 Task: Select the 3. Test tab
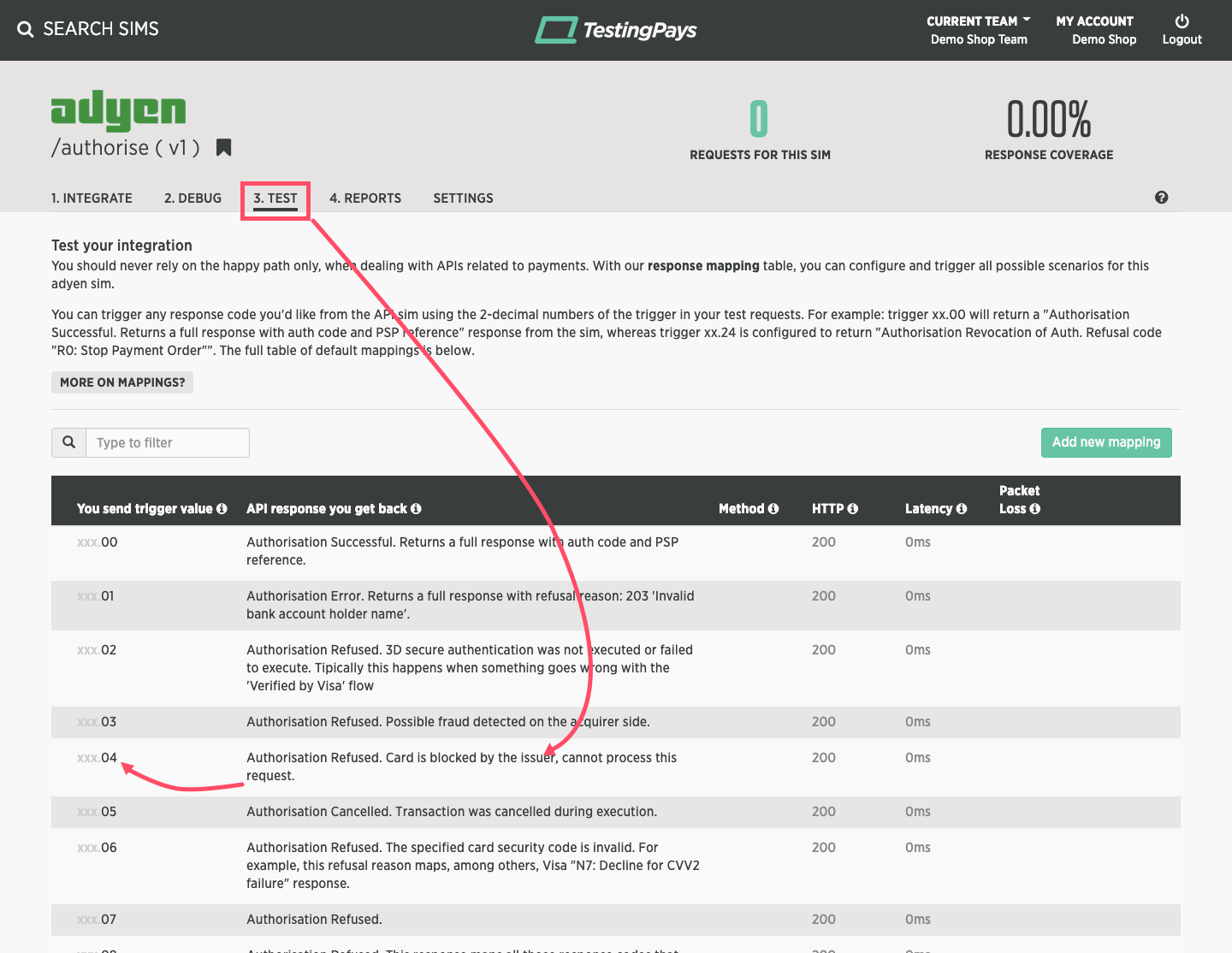pyautogui.click(x=275, y=198)
